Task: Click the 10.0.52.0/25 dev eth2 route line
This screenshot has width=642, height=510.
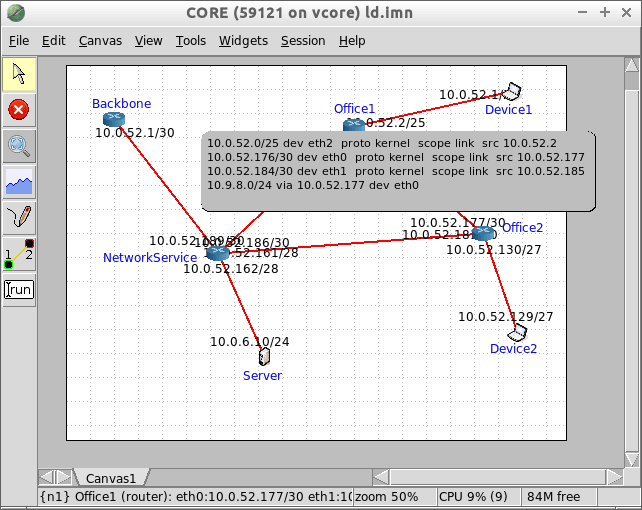Action: click(x=382, y=143)
